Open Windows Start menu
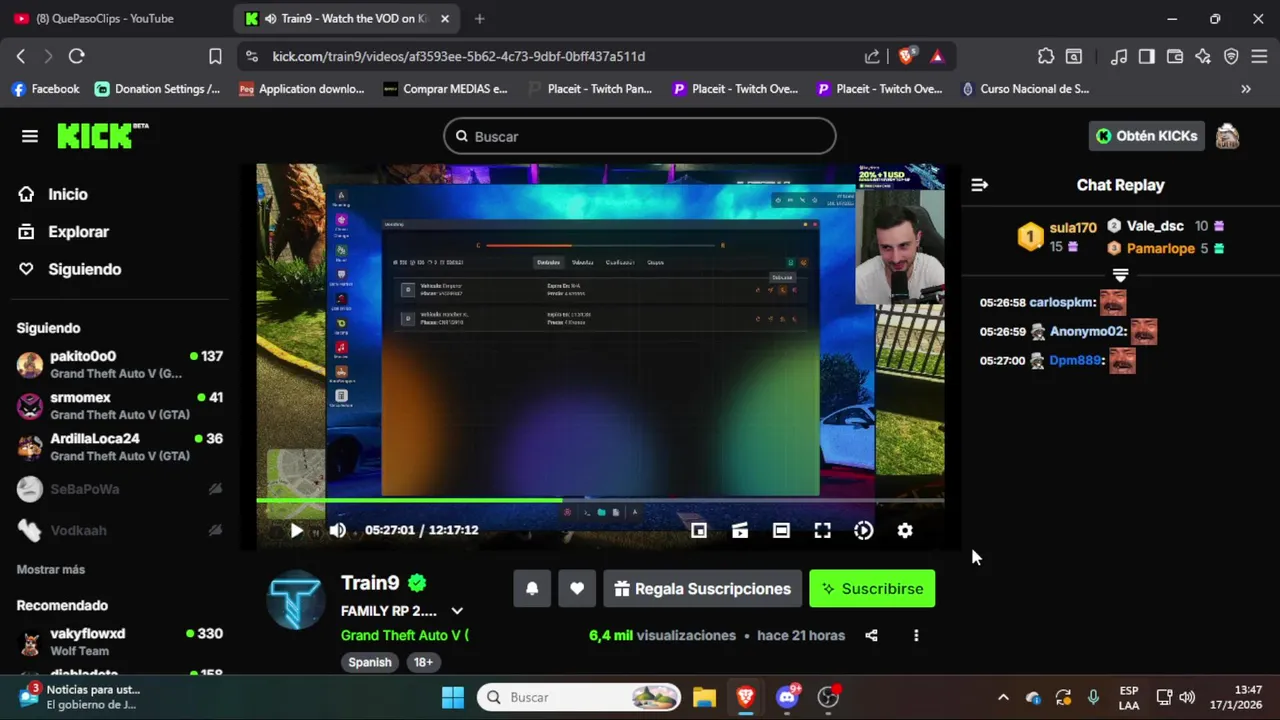The image size is (1280, 720). [453, 697]
